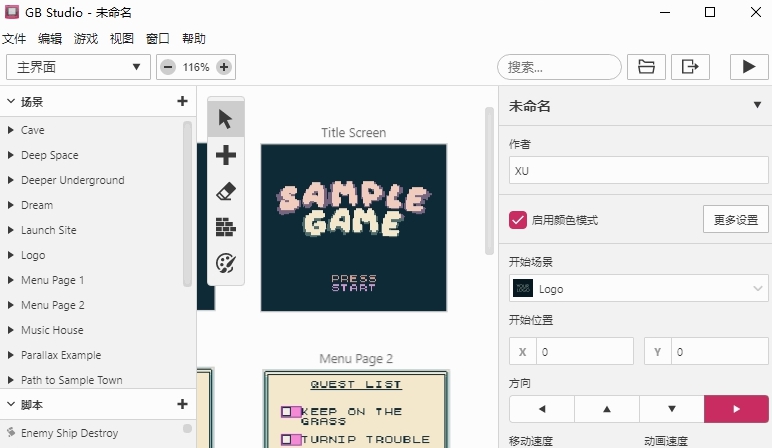Set direction to down arrow
Screen dimensions: 772x448
(672, 409)
